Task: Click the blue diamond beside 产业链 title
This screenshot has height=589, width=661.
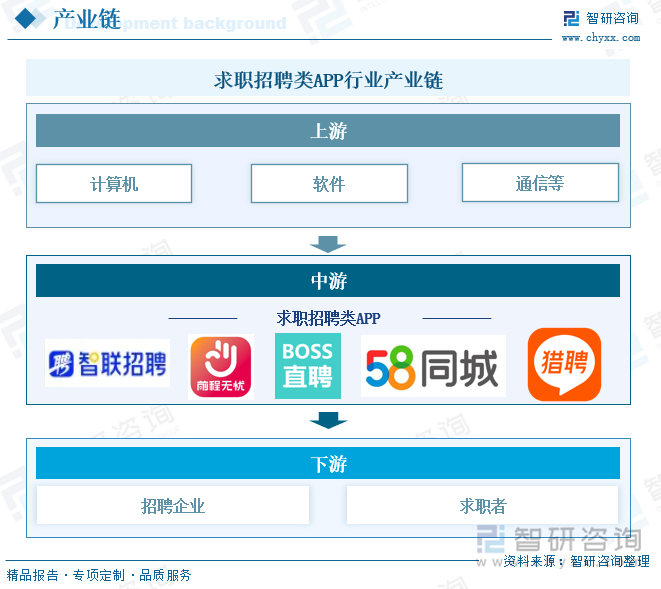Action: click(x=25, y=19)
